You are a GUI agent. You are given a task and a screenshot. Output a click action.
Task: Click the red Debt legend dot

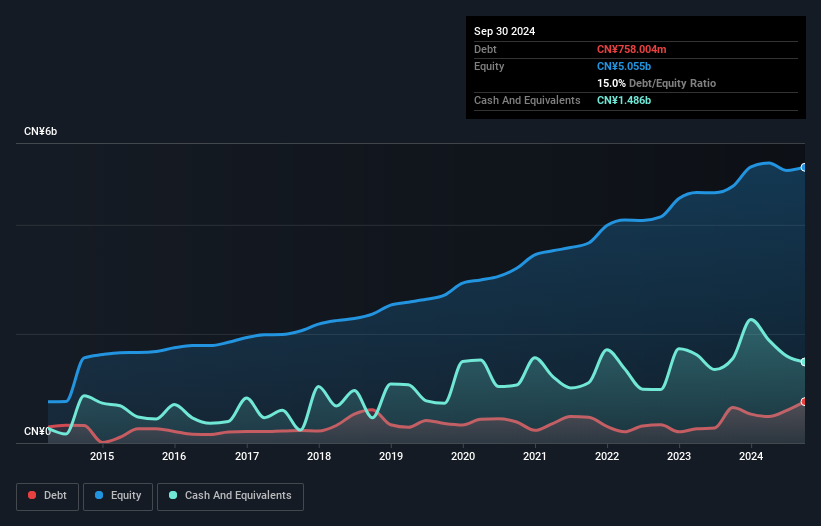(32, 495)
